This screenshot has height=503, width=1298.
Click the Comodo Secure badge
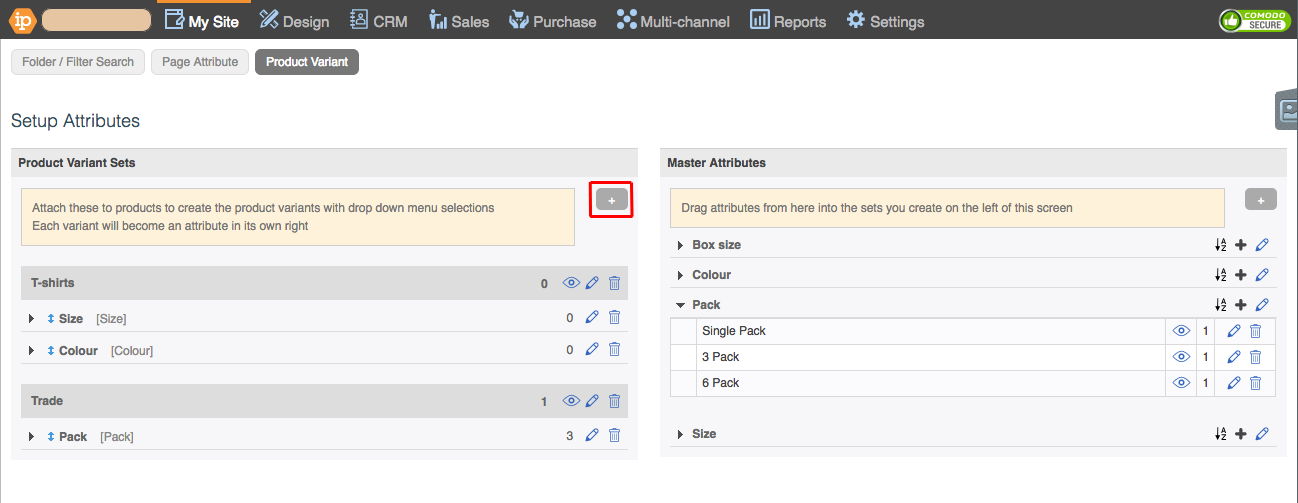[1253, 21]
